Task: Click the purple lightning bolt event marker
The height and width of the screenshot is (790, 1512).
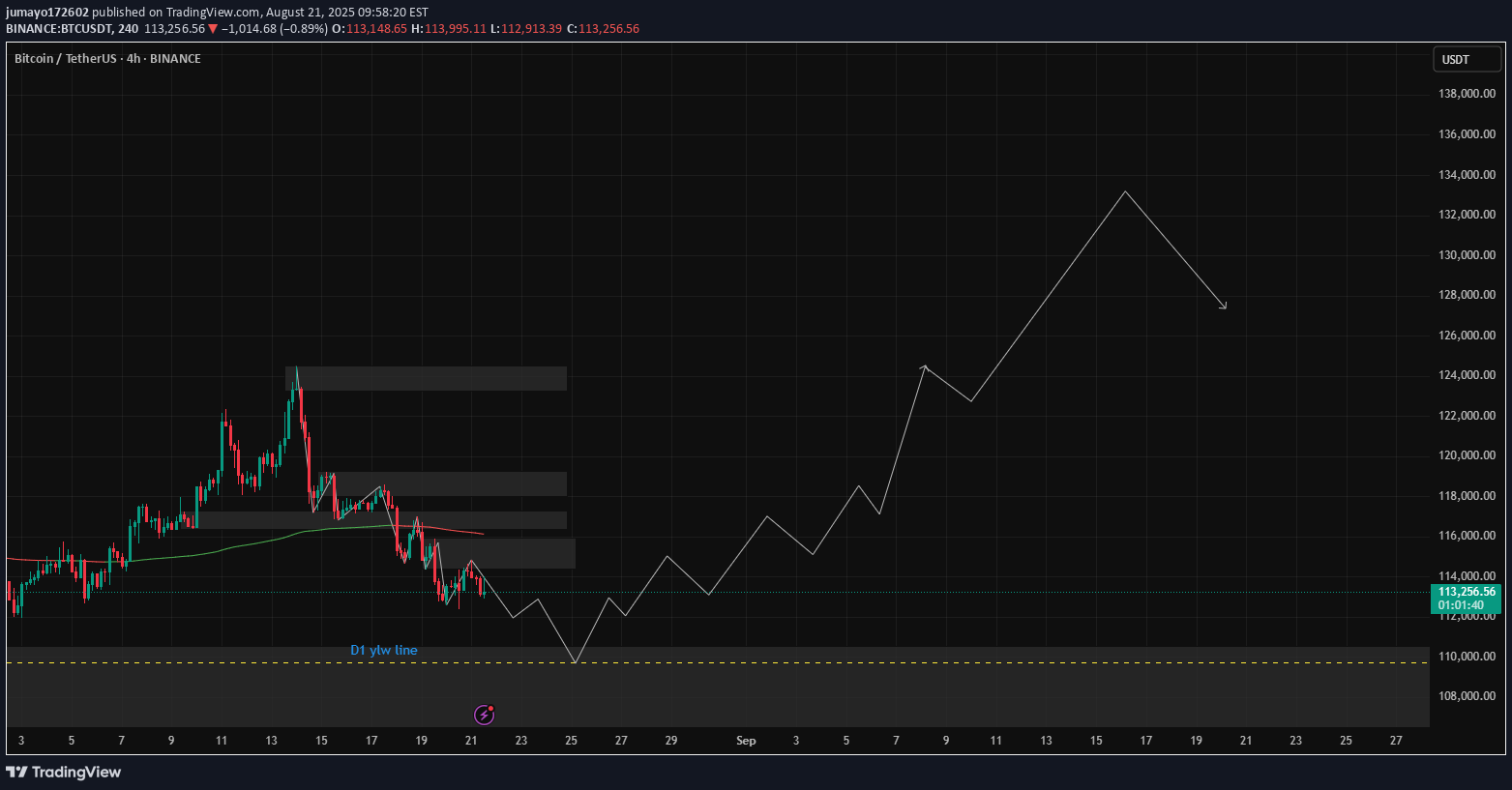Action: [482, 715]
